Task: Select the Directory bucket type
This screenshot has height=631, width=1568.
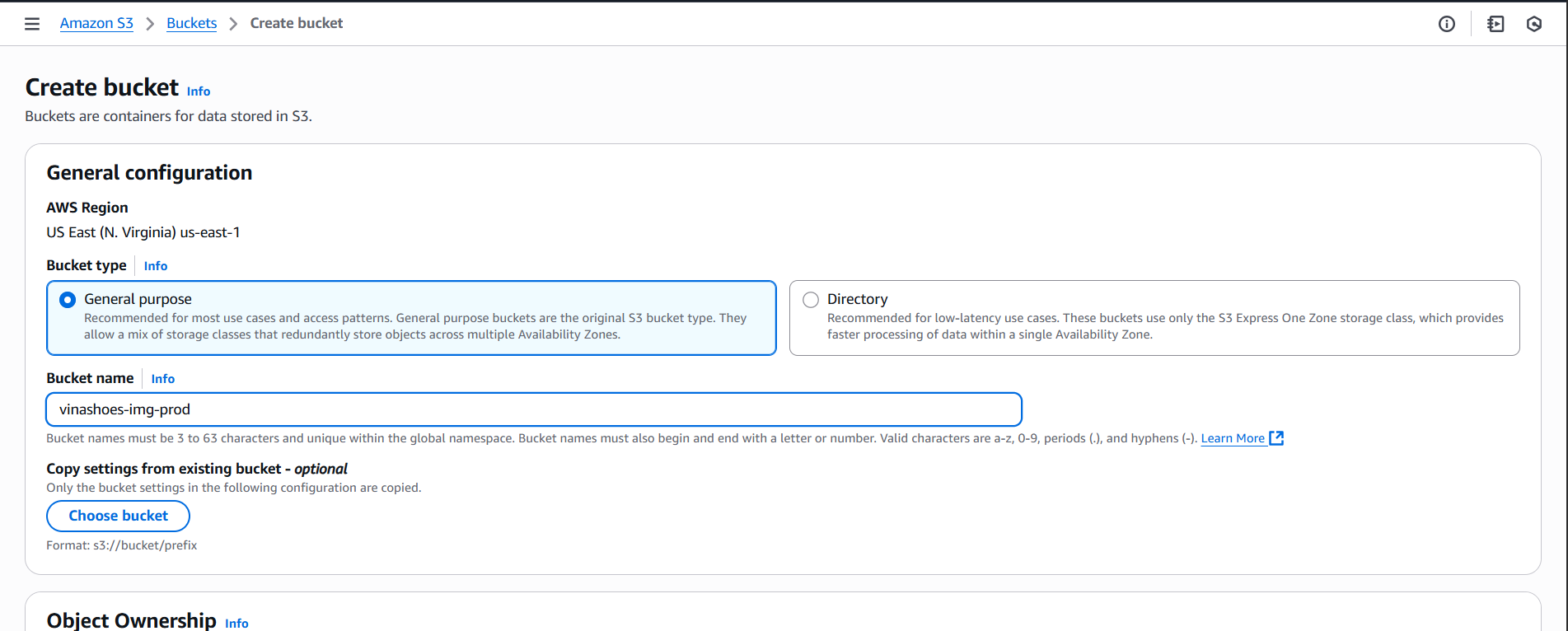Action: [811, 300]
